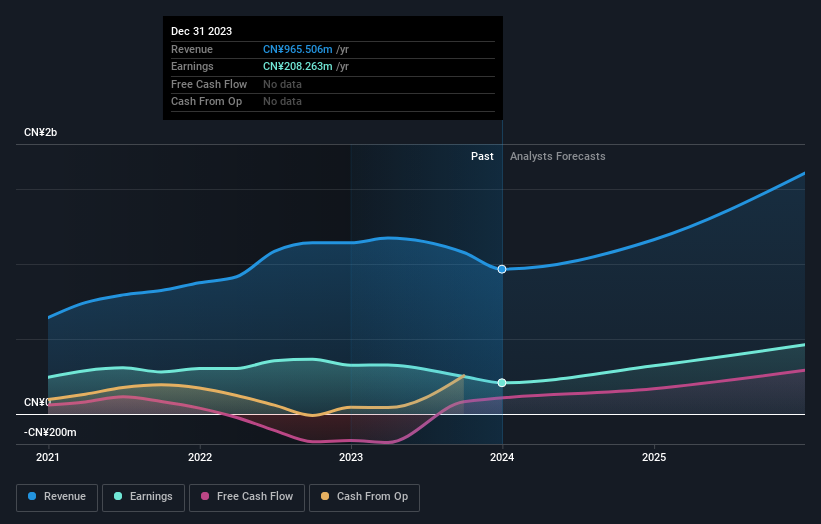Image resolution: width=821 pixels, height=524 pixels.
Task: Click the No data value beside Free Cash Flow
Action: point(282,84)
